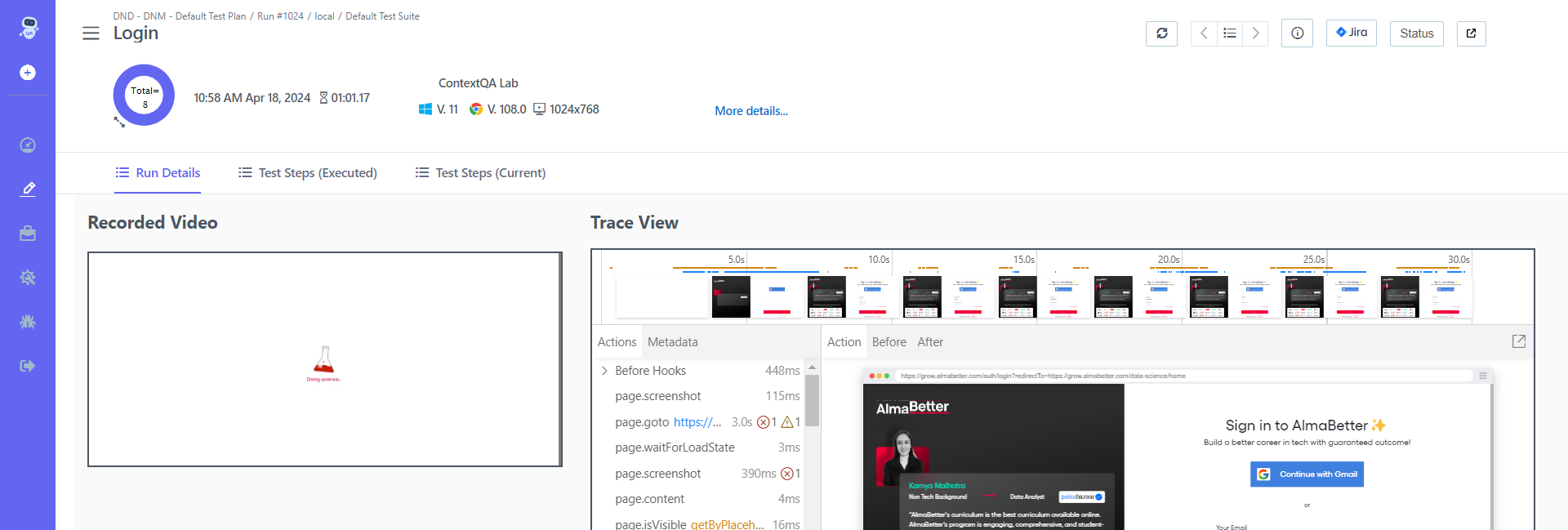Viewport: 1568px width, 530px height.
Task: Click the Jira button
Action: [1352, 33]
